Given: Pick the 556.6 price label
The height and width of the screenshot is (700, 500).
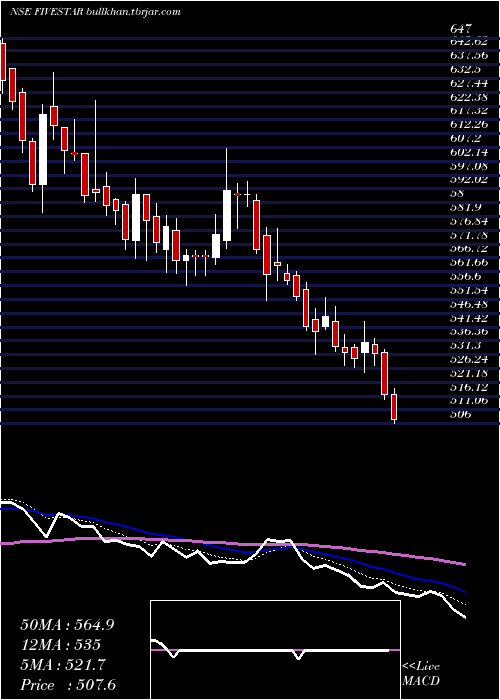Looking at the screenshot, I should (x=465, y=277).
